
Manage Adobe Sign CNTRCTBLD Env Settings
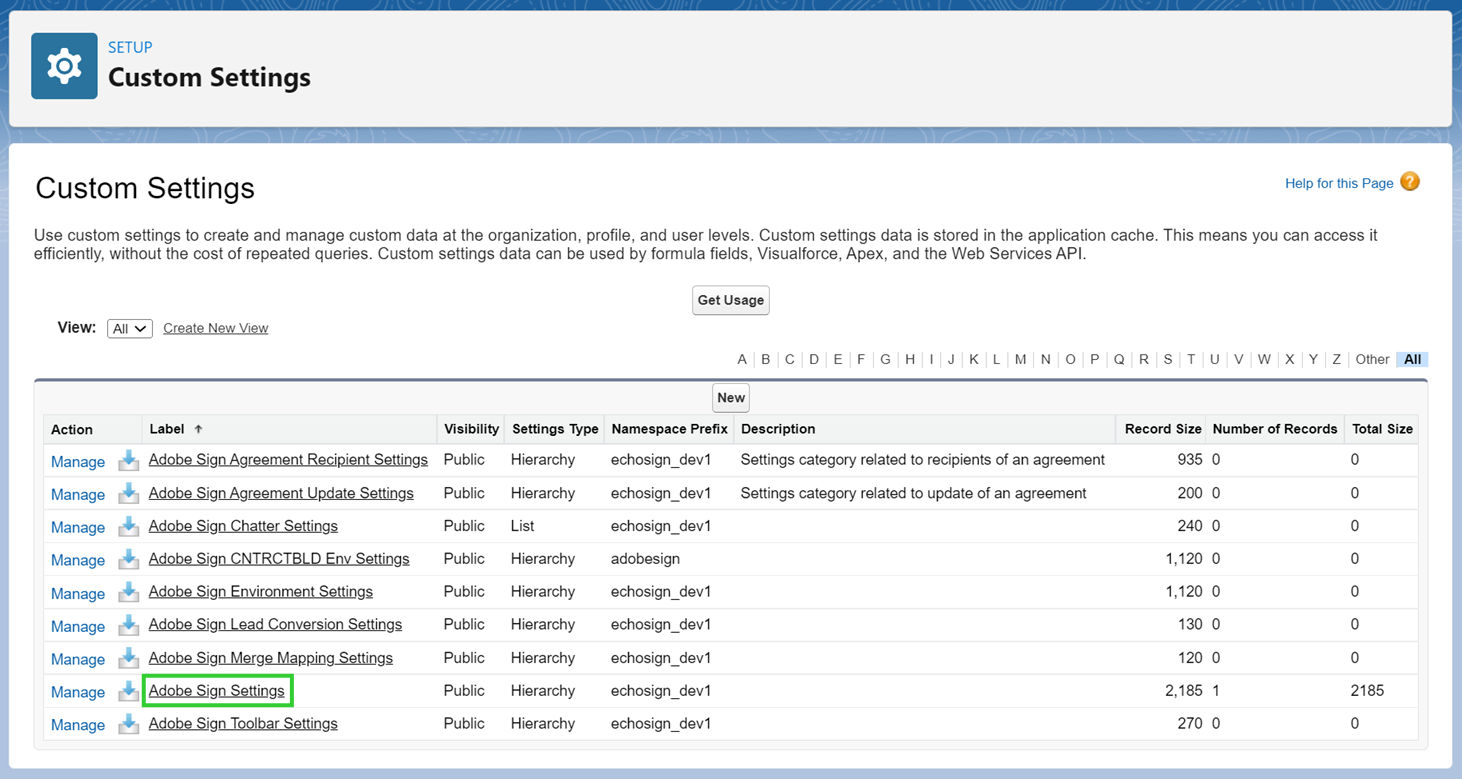[x=78, y=561]
